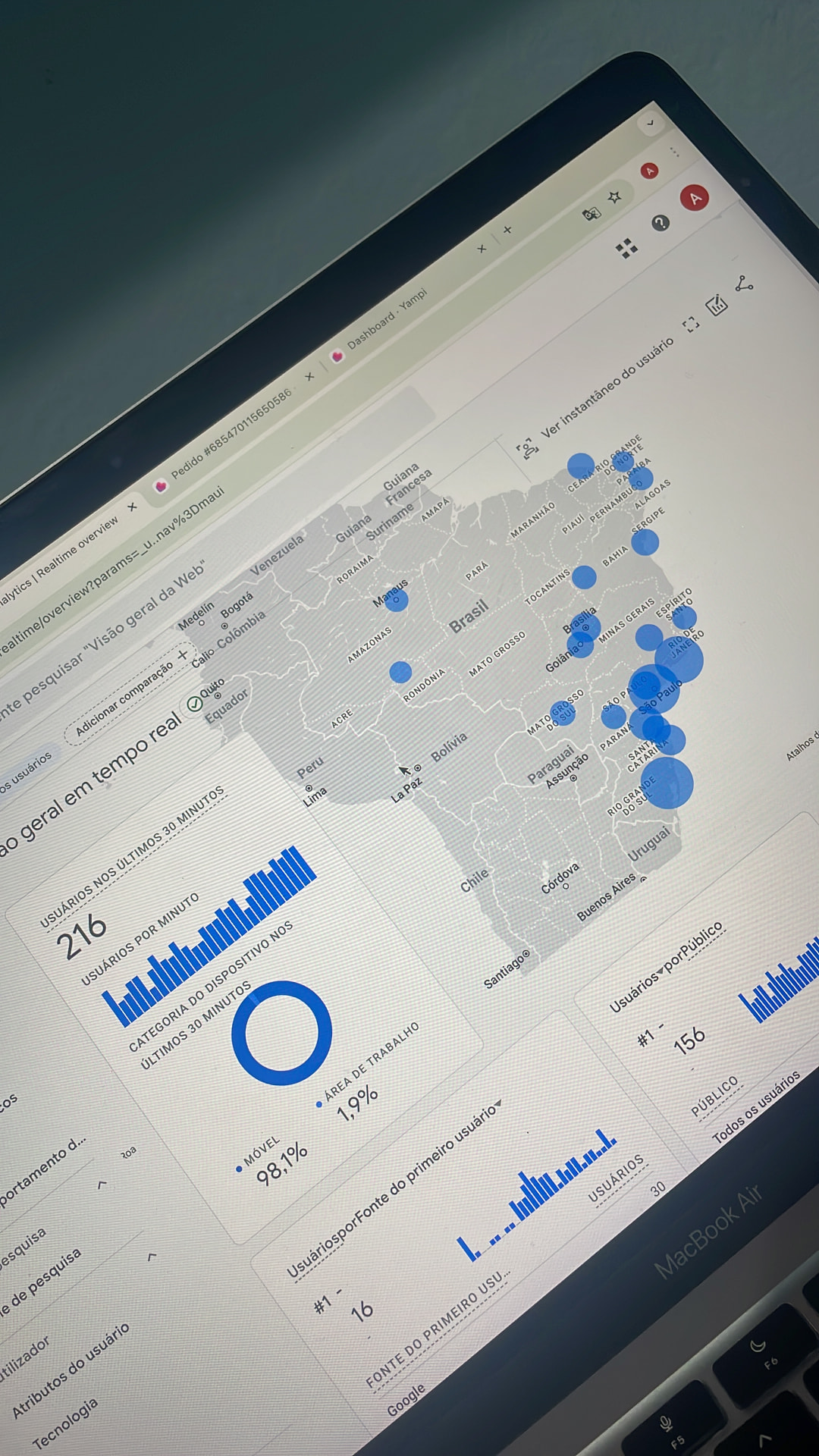This screenshot has width=819, height=1456.
Task: Open the Google Analytics apps grid icon
Action: click(626, 248)
